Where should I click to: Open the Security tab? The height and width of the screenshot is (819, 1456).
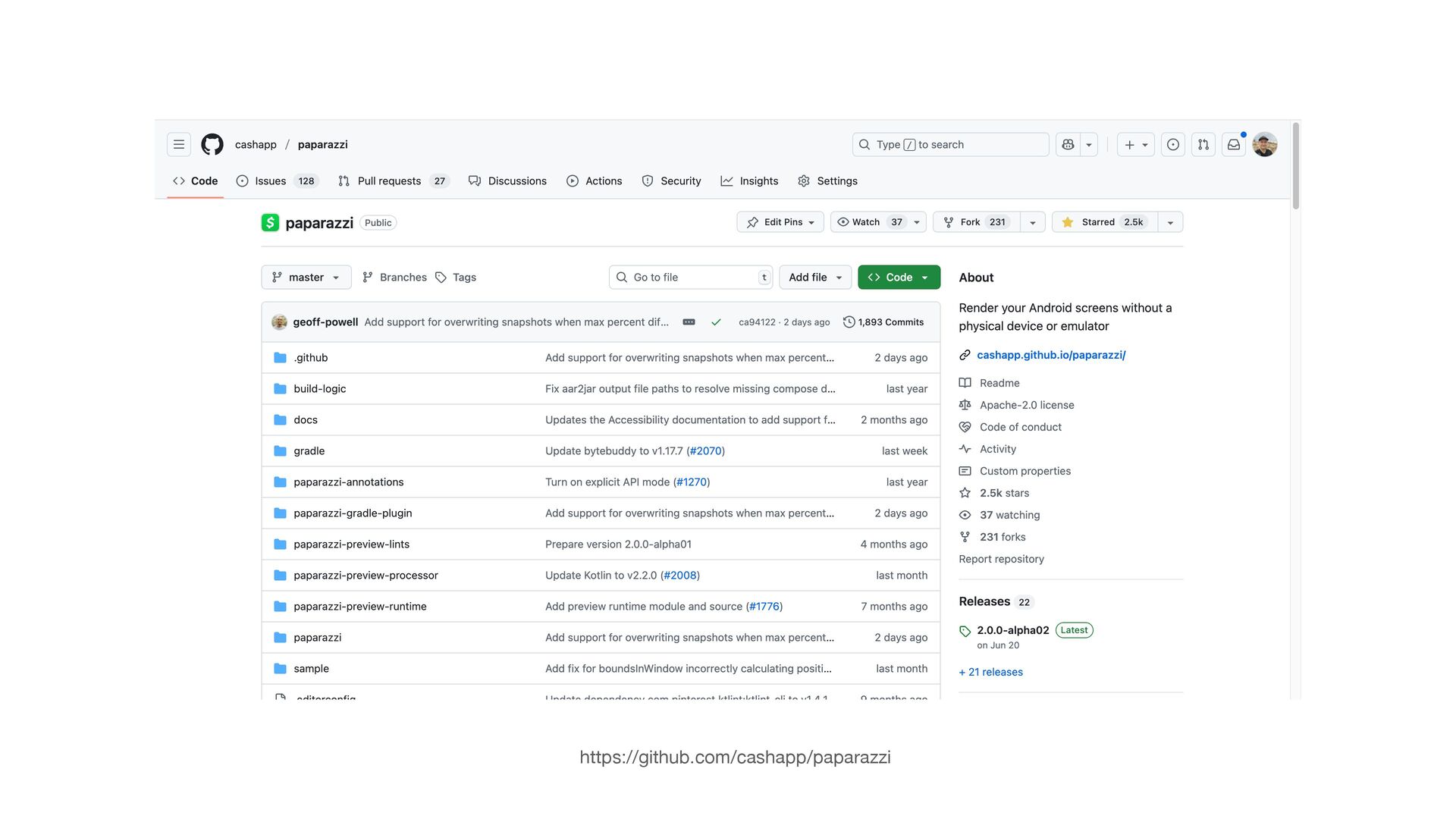click(671, 180)
